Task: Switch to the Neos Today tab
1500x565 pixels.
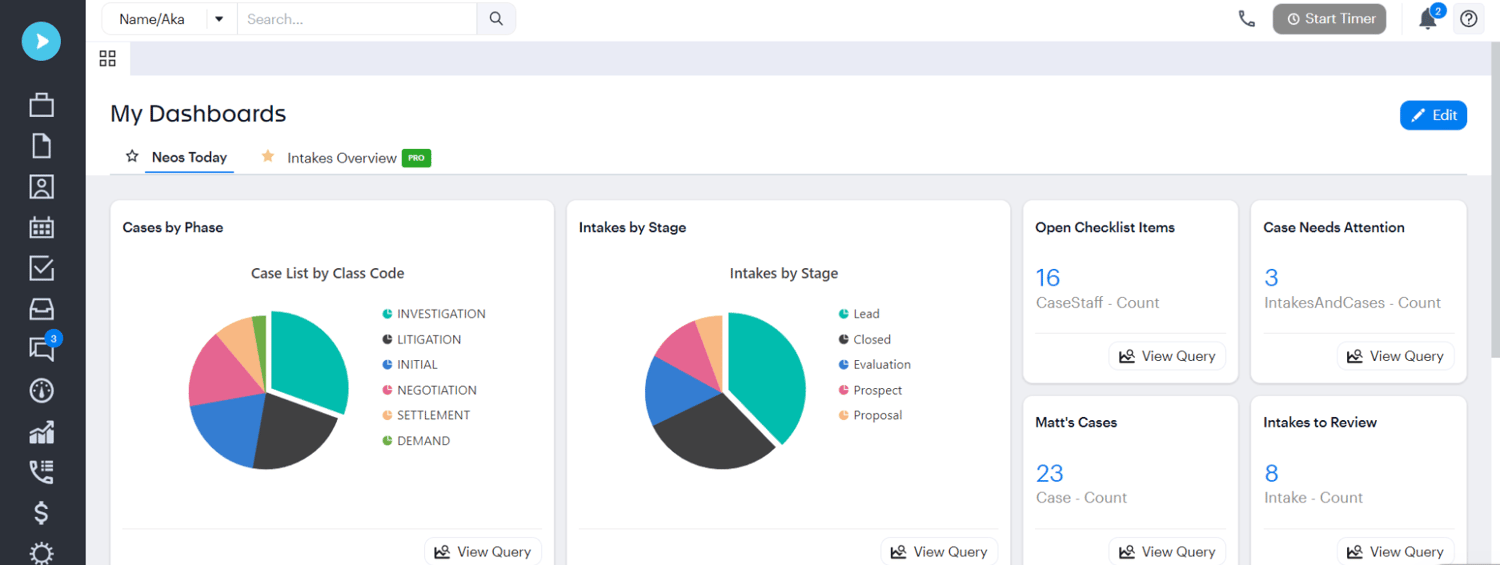Action: point(189,158)
